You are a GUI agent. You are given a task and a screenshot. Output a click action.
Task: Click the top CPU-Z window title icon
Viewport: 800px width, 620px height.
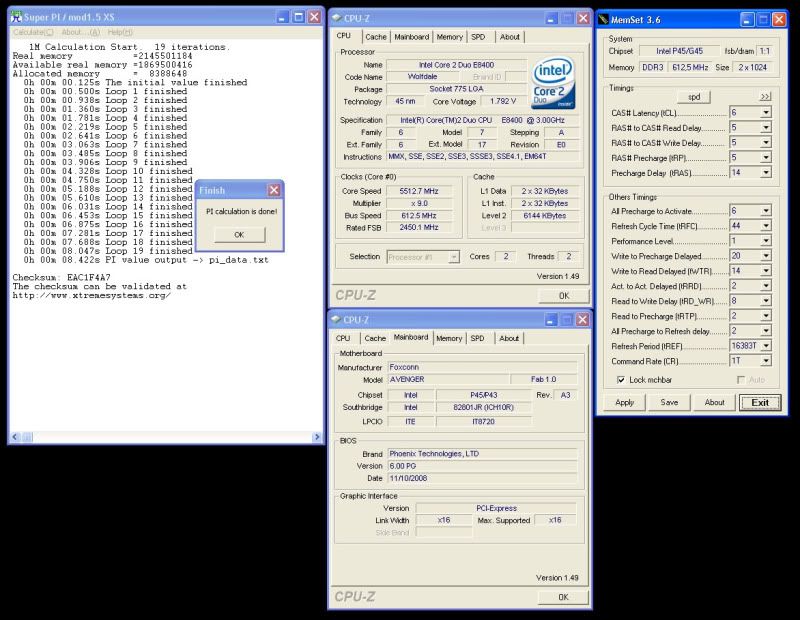[x=337, y=18]
